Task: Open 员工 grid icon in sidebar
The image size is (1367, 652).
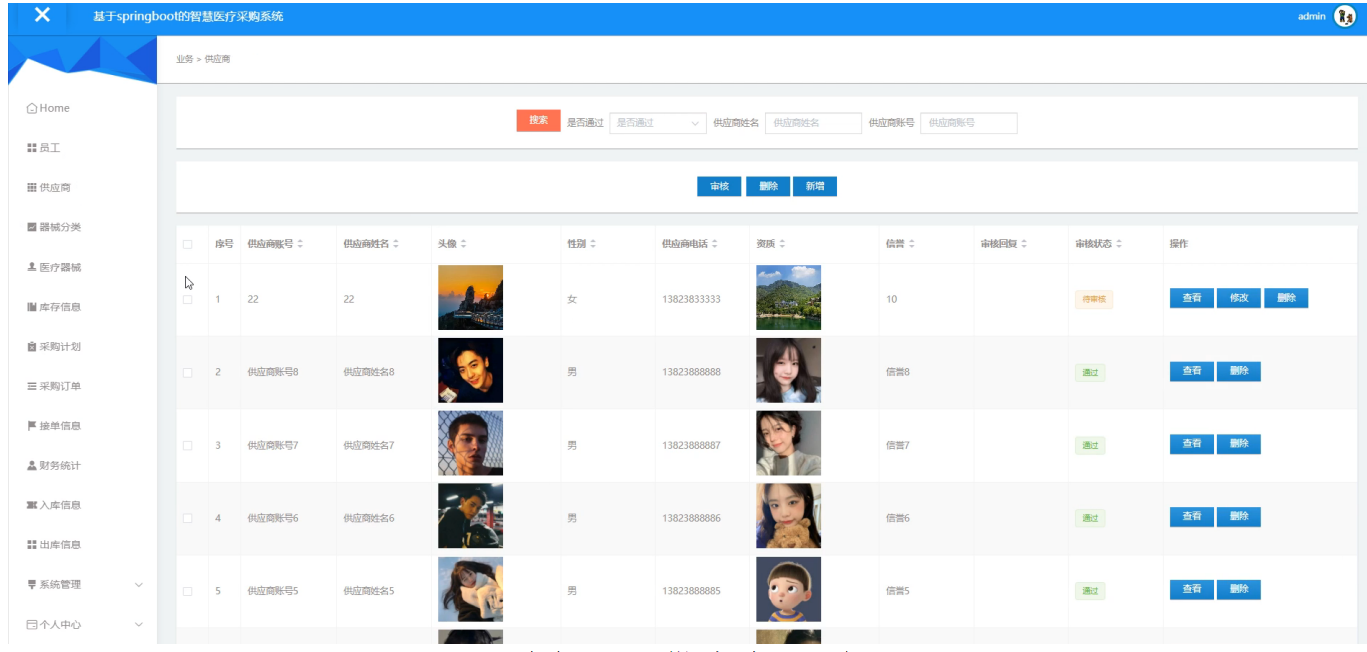Action: [31, 148]
